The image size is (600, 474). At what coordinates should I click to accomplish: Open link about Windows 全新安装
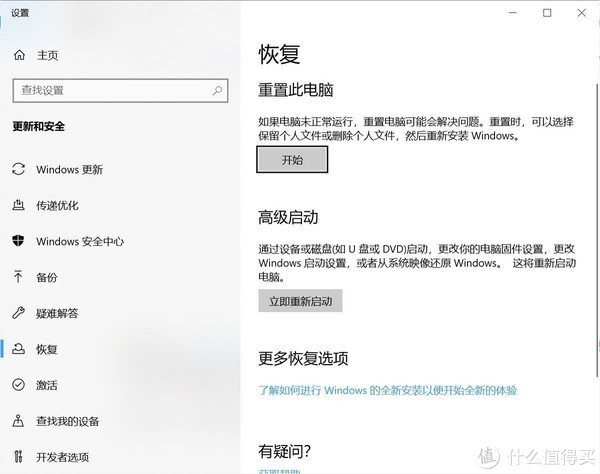pos(388,390)
